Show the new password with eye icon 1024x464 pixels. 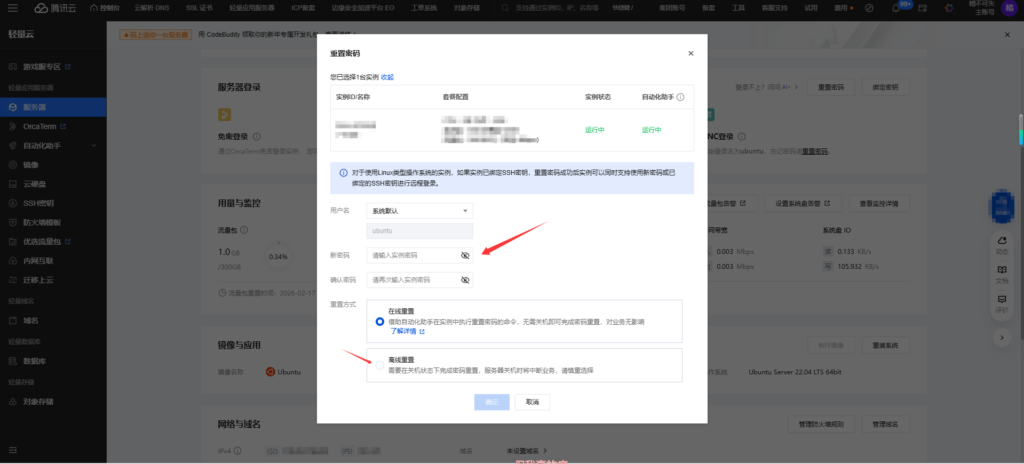coord(464,256)
